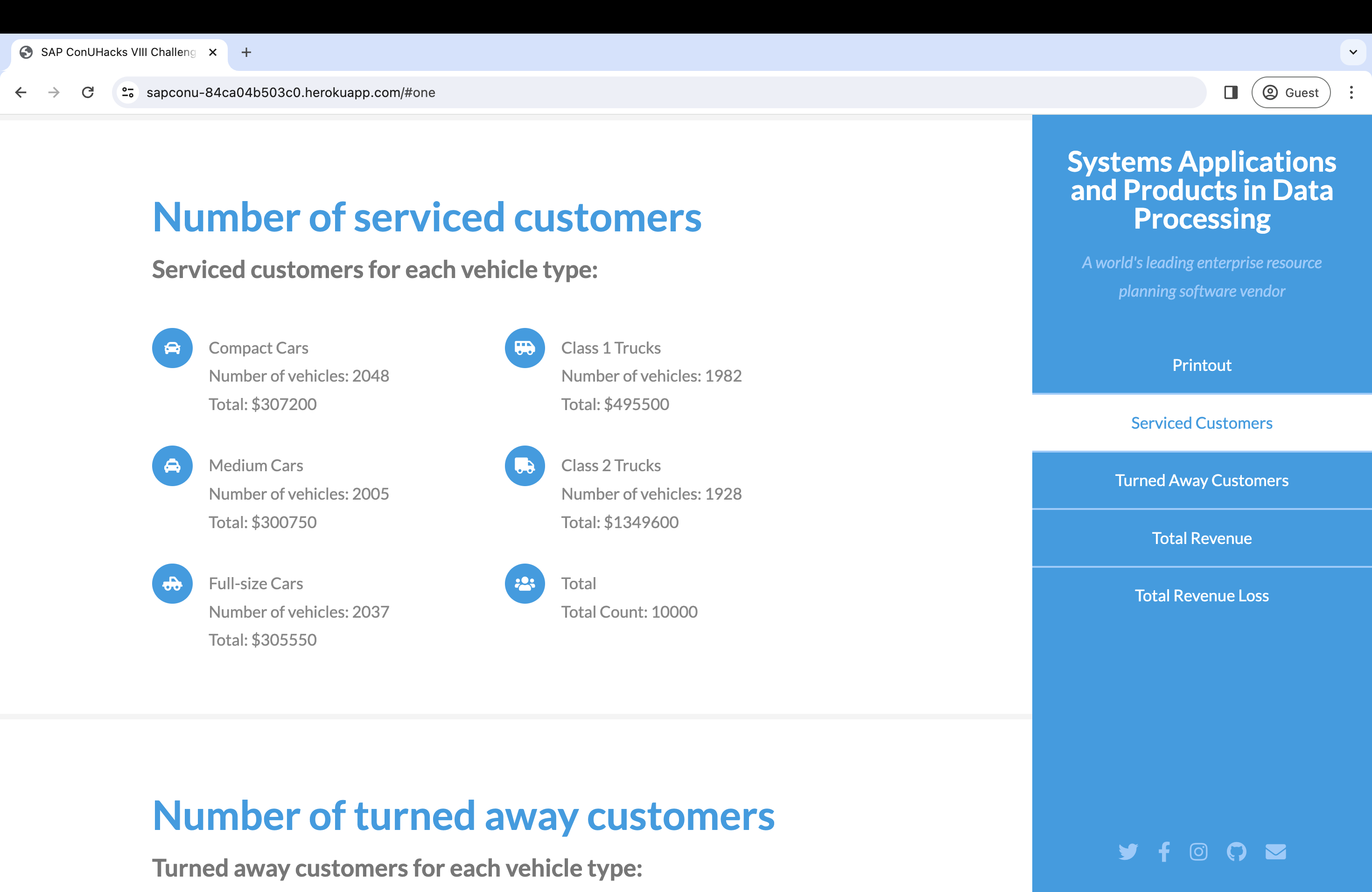This screenshot has height=892, width=1372.
Task: Open the Chrome three-dot menu
Action: click(x=1351, y=93)
